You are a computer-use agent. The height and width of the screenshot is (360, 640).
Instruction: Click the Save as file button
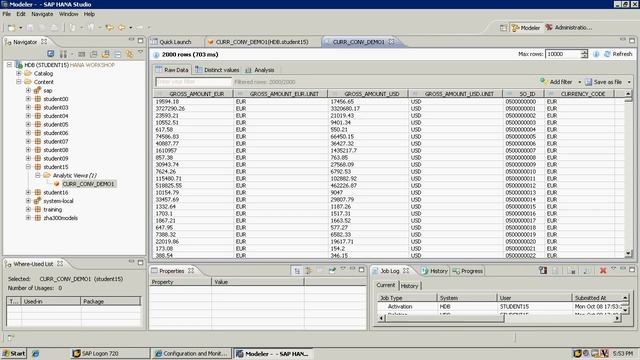click(x=604, y=82)
